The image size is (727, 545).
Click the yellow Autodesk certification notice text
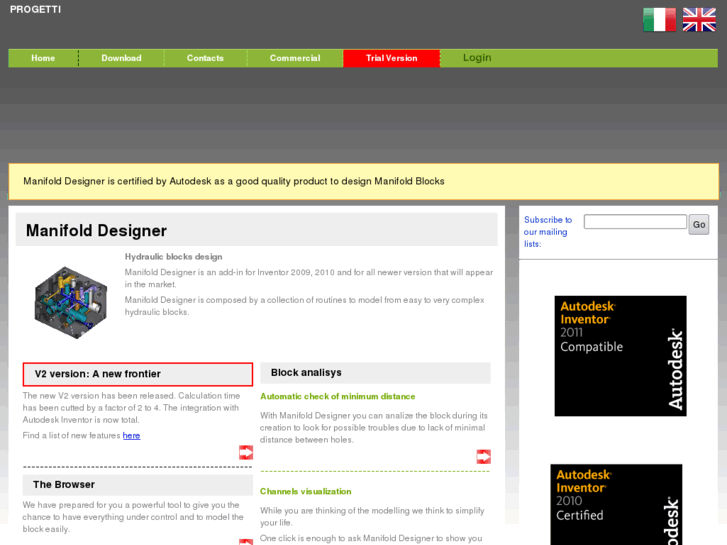pos(234,181)
